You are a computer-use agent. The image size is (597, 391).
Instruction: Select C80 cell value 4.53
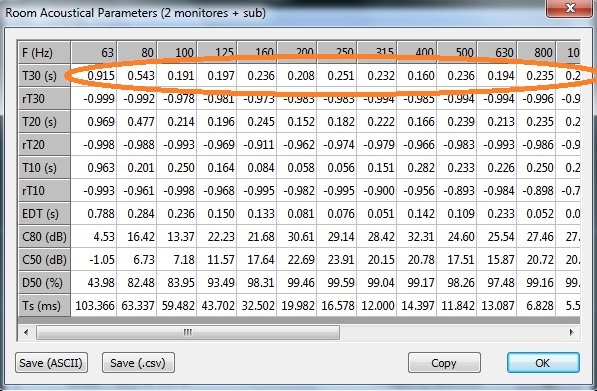point(94,236)
